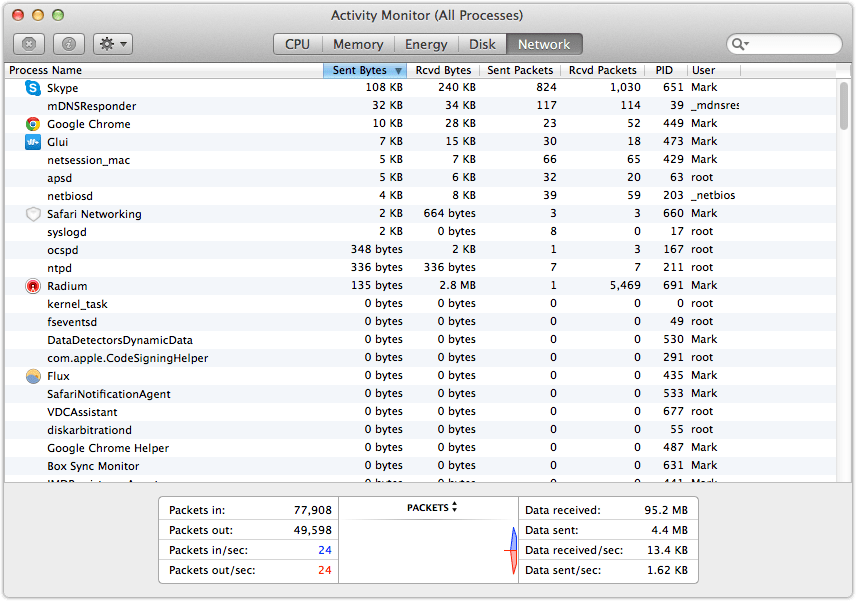
Task: Sort by Rcvd Bytes column
Action: click(443, 70)
